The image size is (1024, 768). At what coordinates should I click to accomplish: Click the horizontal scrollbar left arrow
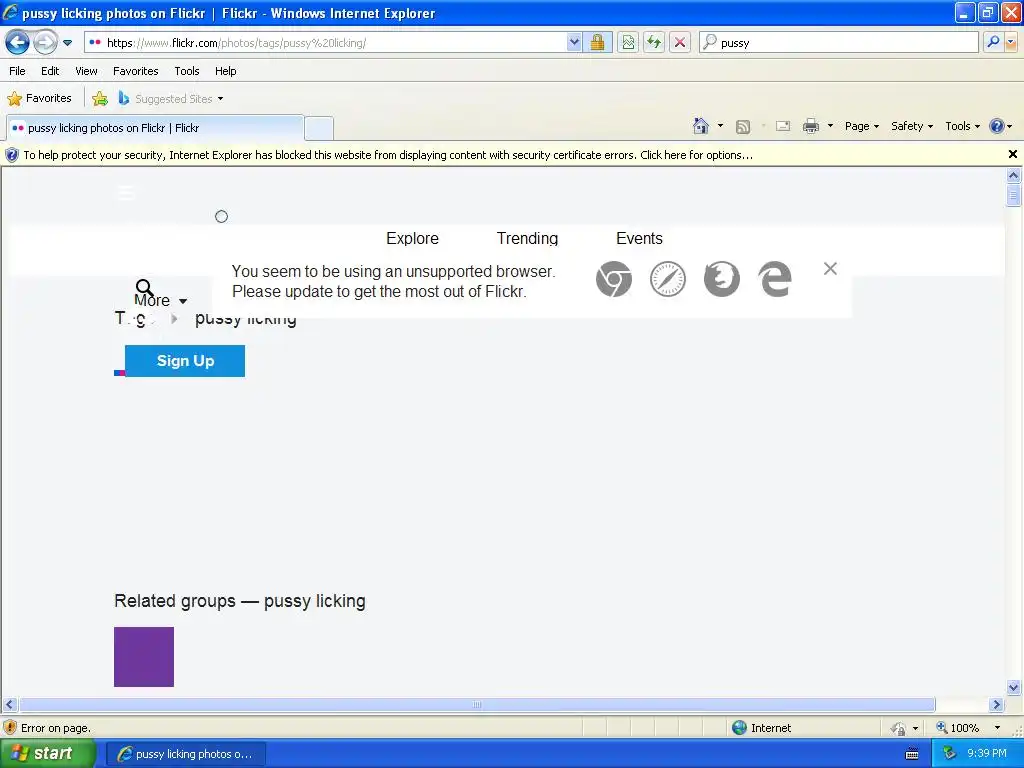tap(9, 705)
